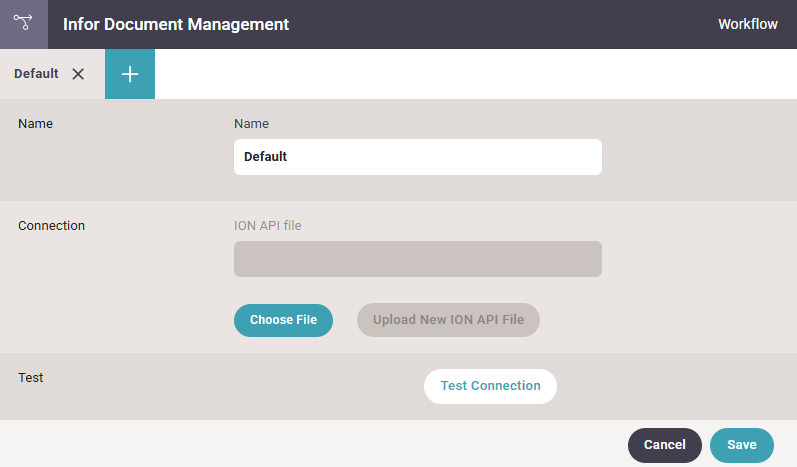Screen dimensions: 797x467
Task: Add a new tab with the plus button
Action: [130, 74]
